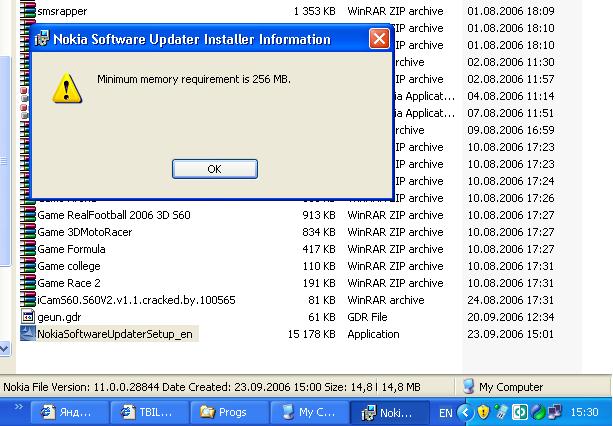Click the Safely Remove Hardware tray icon
Image resolution: width=613 pixels, height=426 pixels.
(x=501, y=412)
